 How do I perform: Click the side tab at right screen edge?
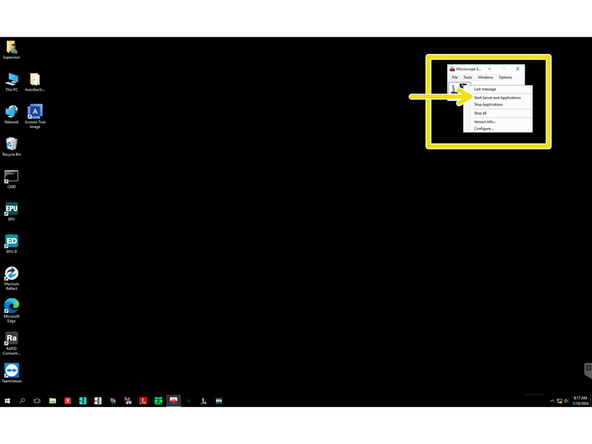(588, 370)
